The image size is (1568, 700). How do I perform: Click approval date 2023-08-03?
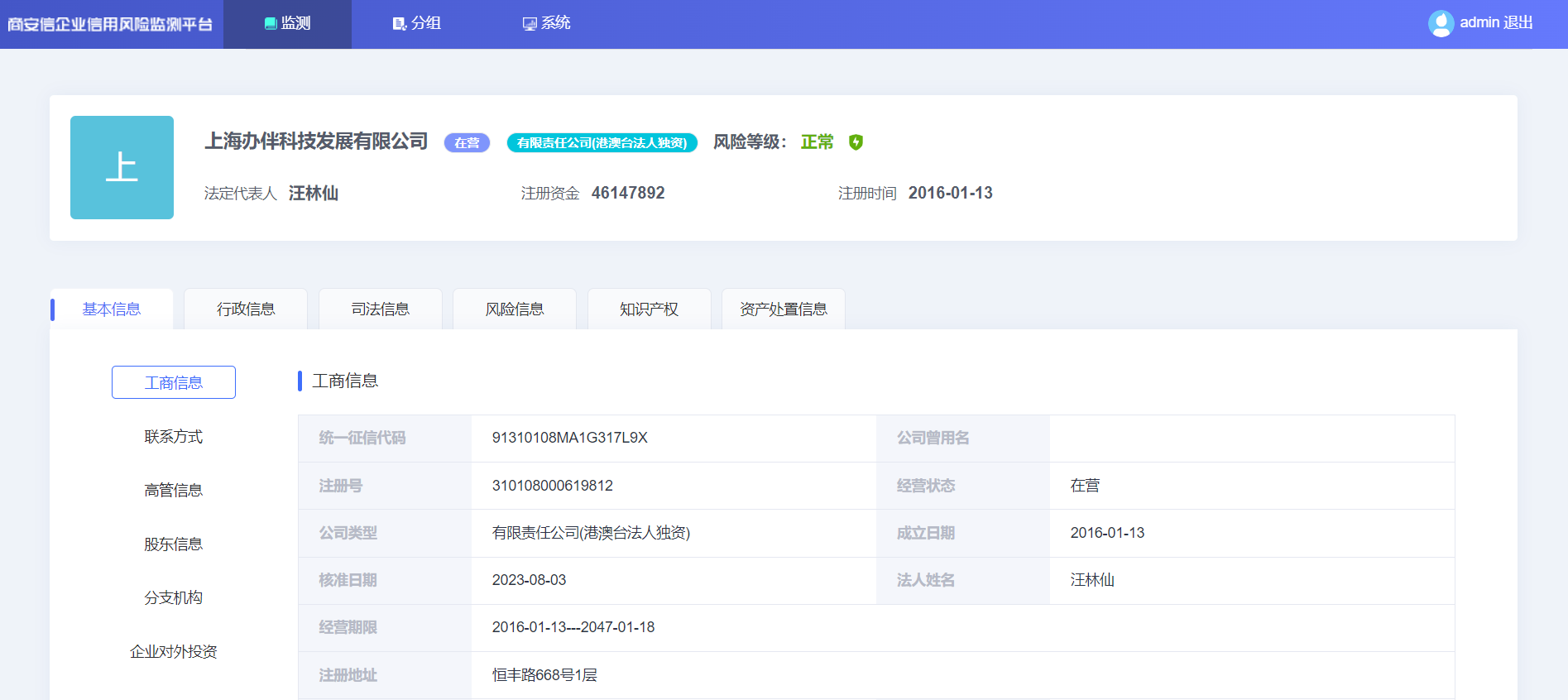[530, 580]
